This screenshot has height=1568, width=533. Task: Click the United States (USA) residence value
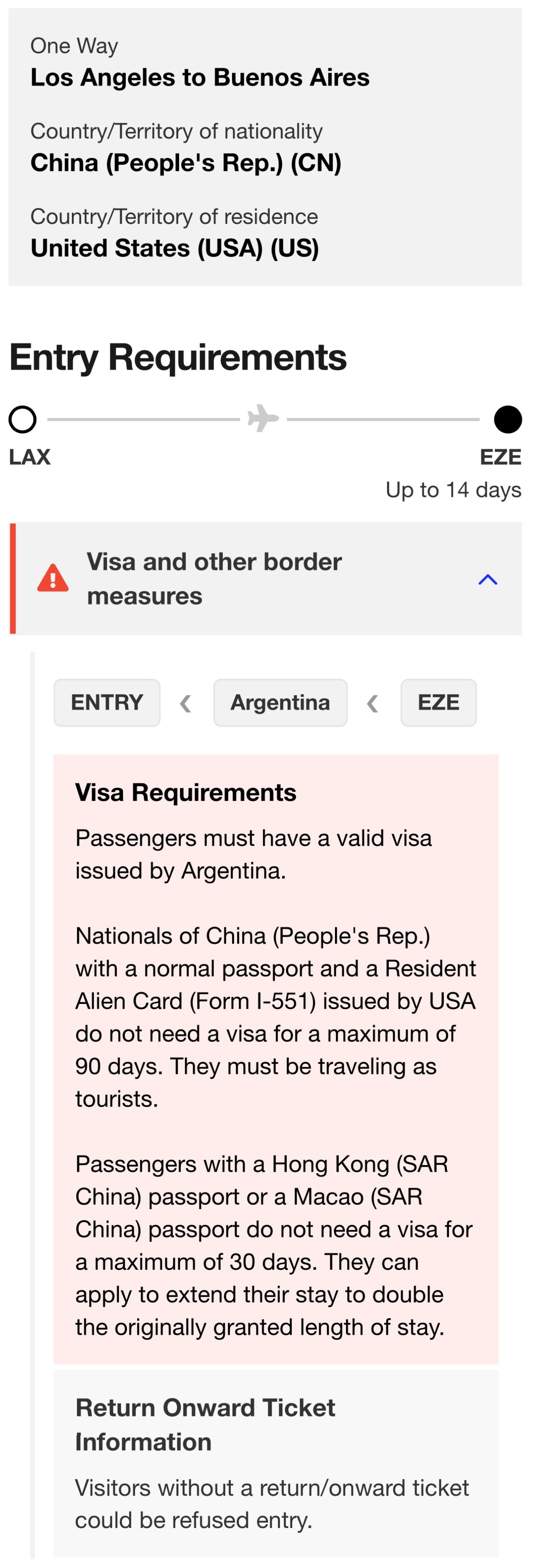[x=174, y=248]
